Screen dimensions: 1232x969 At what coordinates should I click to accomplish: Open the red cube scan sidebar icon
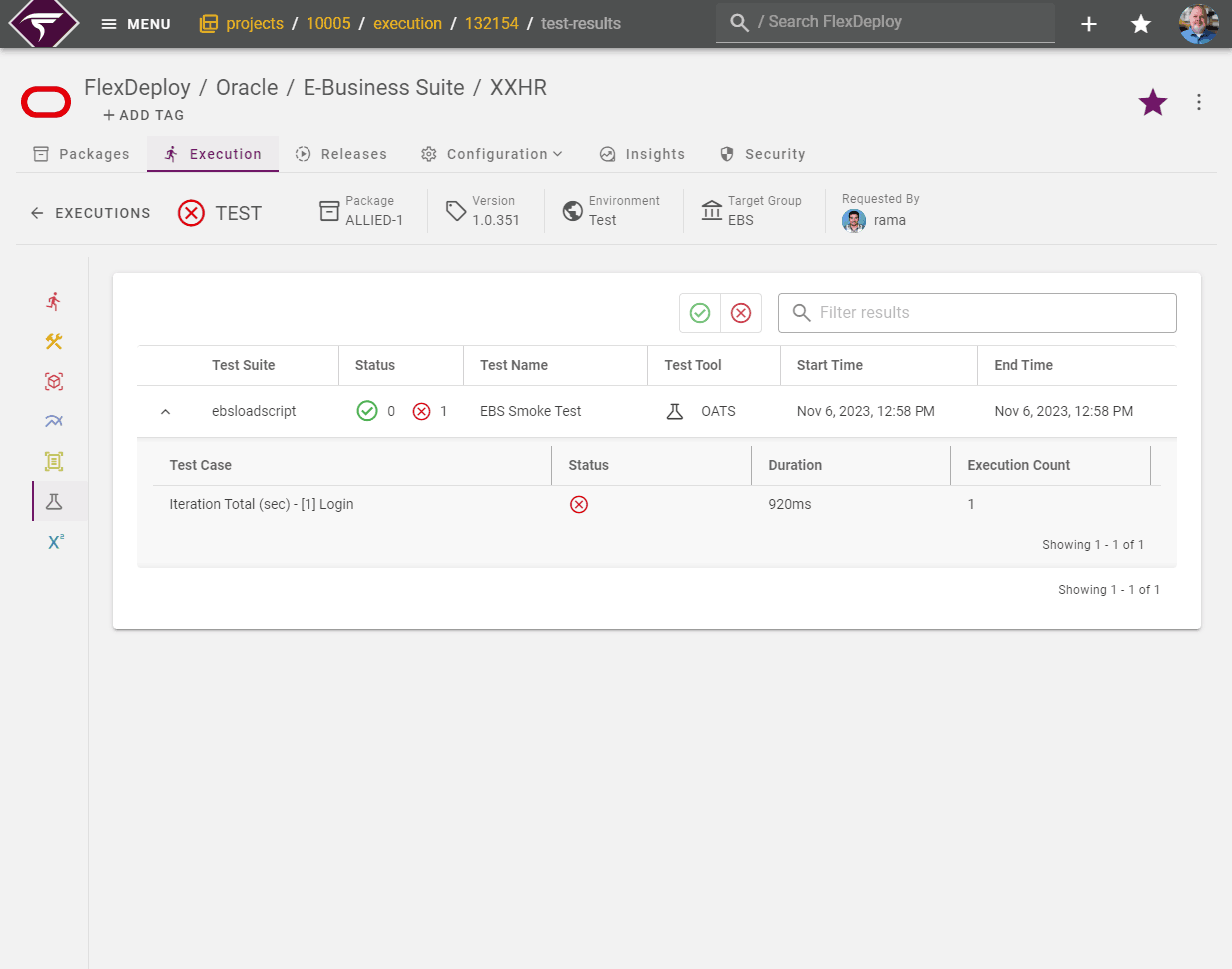(54, 381)
